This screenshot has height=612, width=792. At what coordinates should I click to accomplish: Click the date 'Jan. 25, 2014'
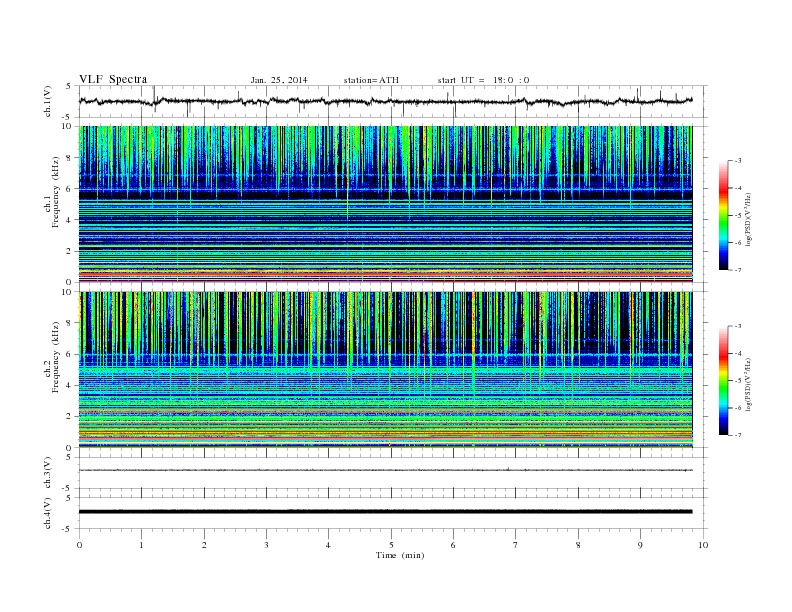coord(279,80)
